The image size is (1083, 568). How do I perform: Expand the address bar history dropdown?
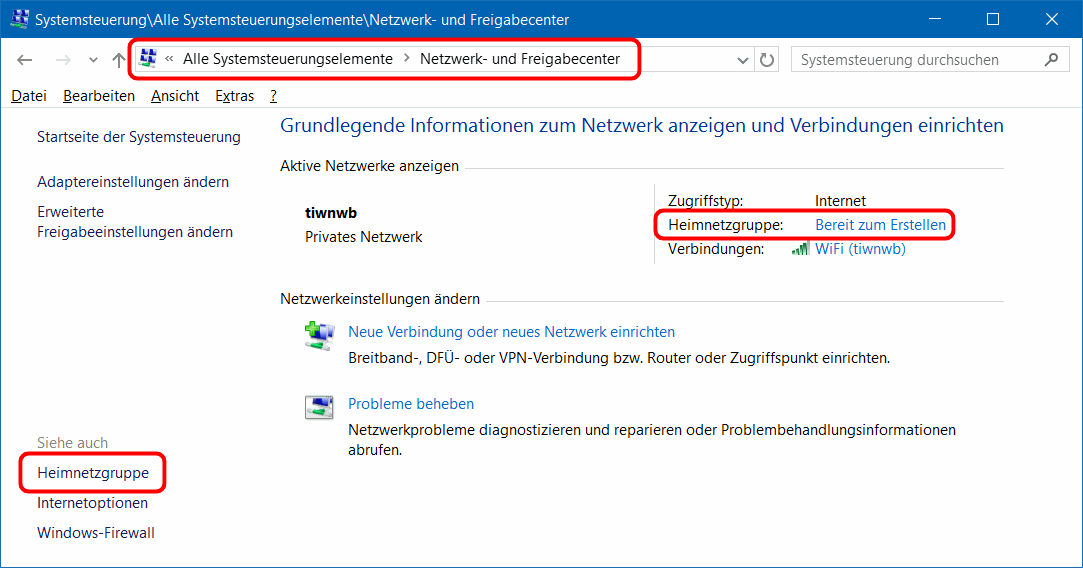click(x=743, y=60)
